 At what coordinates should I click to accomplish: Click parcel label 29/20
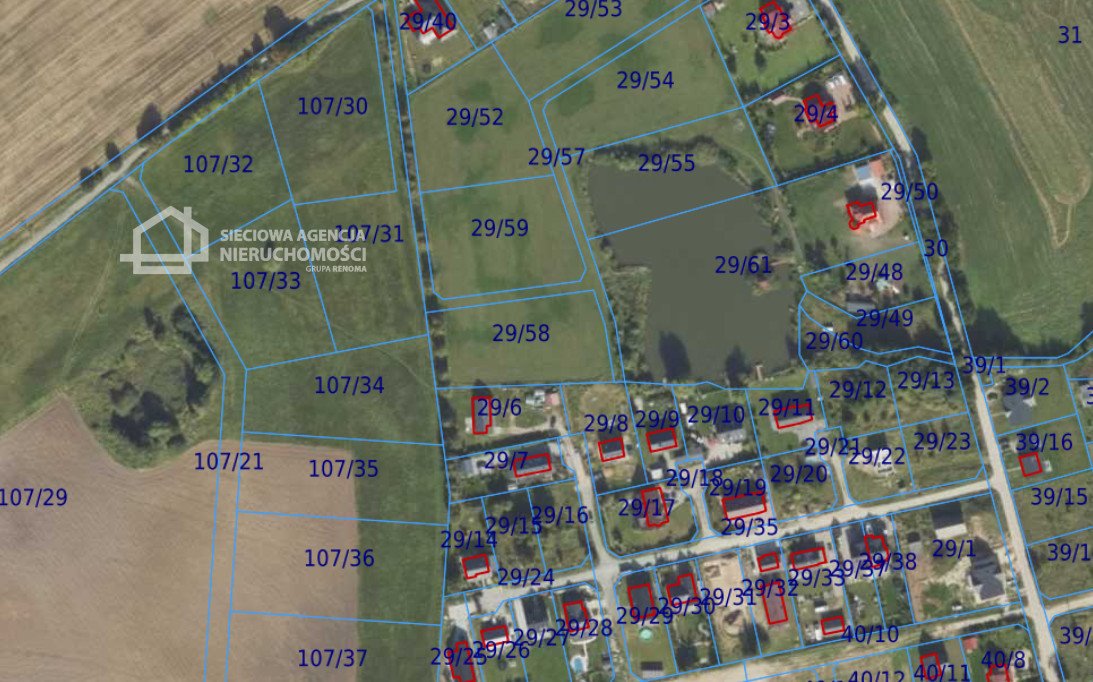click(799, 475)
